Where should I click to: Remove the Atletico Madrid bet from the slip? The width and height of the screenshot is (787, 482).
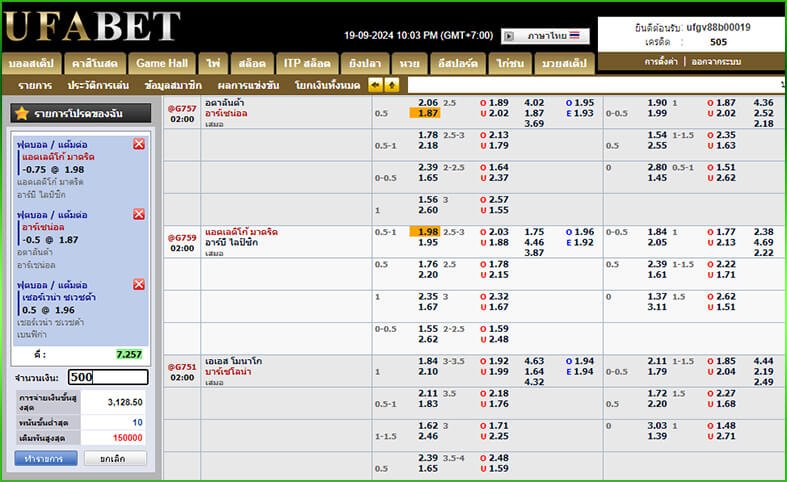pos(138,144)
